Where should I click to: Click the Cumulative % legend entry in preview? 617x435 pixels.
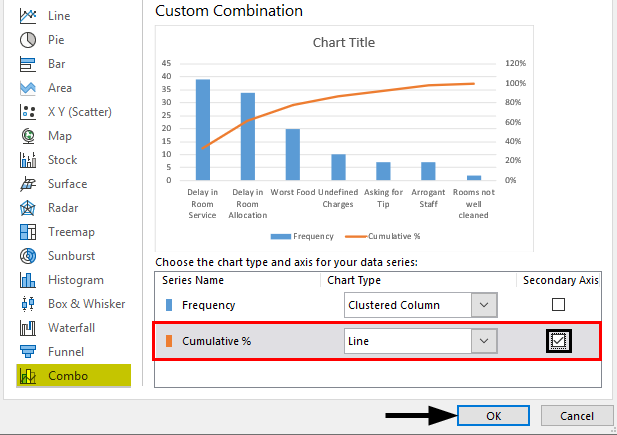coord(382,236)
